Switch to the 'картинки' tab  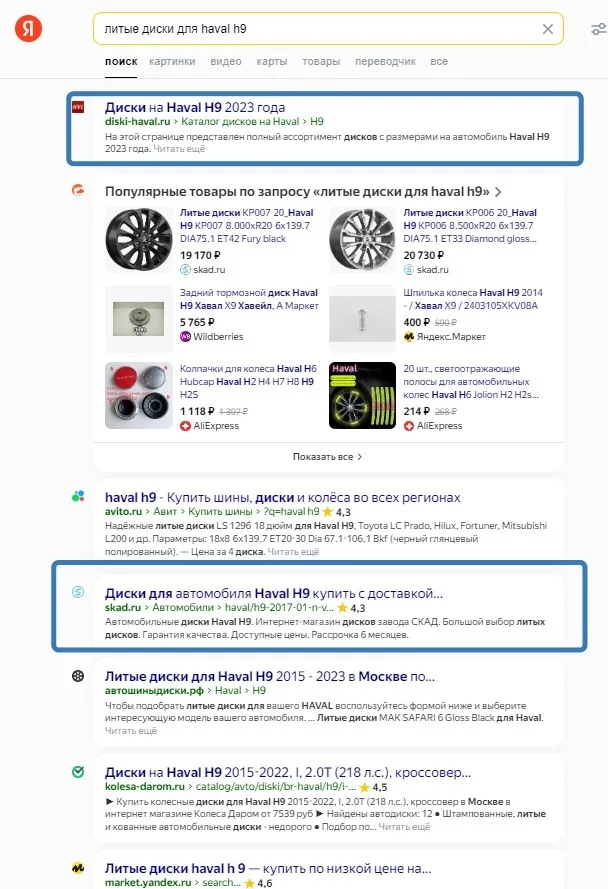pyautogui.click(x=172, y=62)
